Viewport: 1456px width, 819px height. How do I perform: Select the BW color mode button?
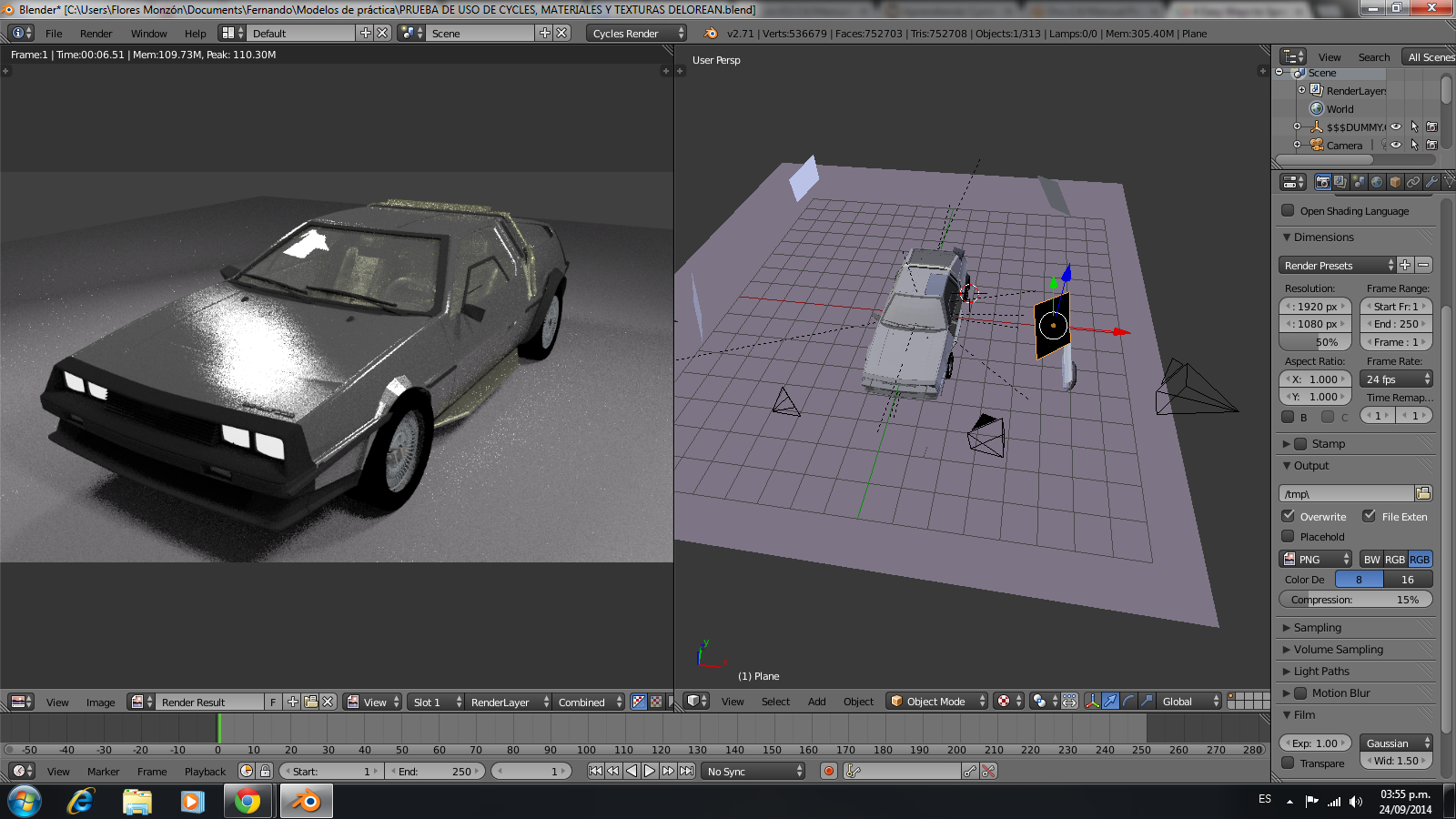[1371, 560]
